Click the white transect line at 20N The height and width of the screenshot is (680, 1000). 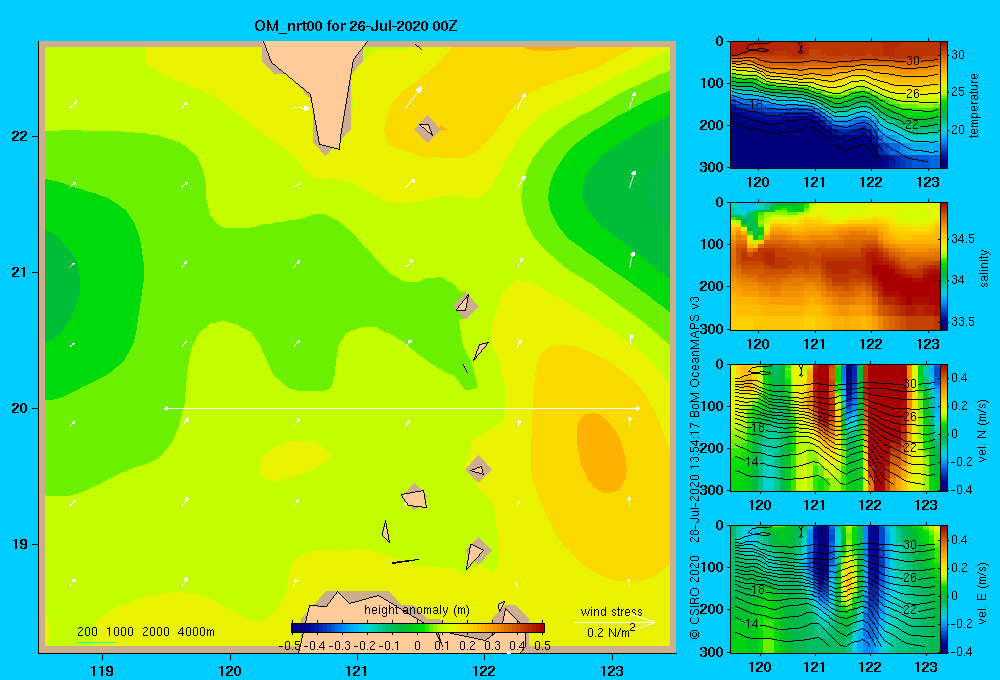[402, 408]
